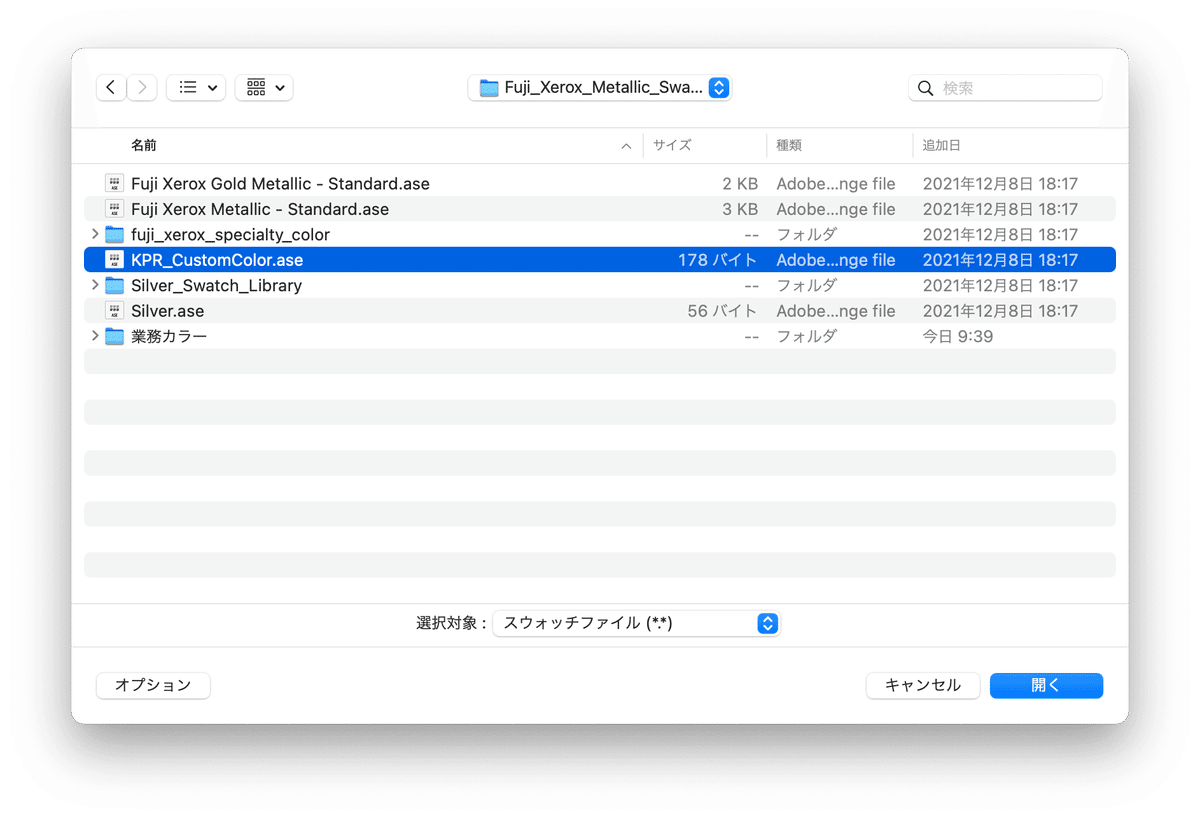
Task: Click the 開く button
Action: (1046, 685)
